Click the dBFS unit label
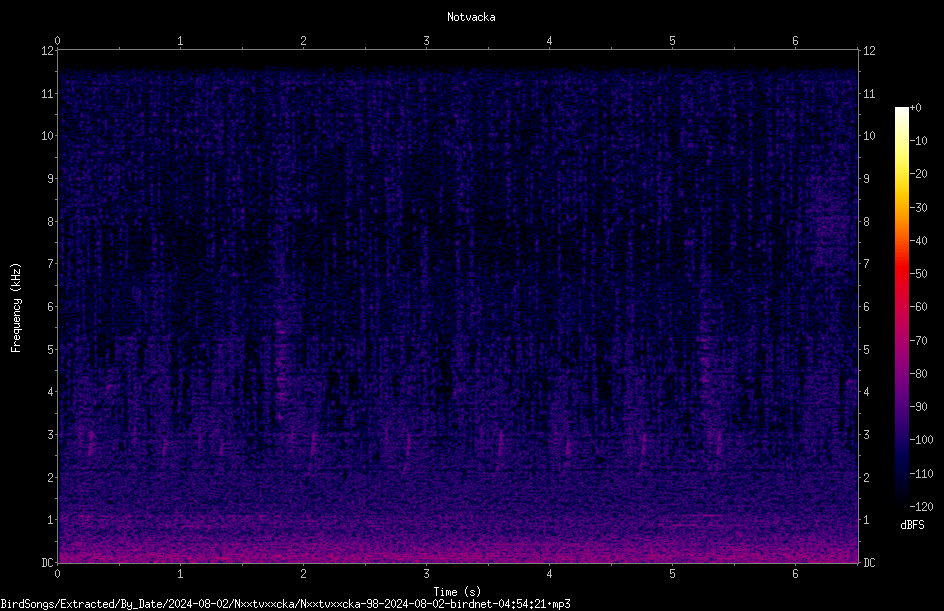 click(912, 525)
